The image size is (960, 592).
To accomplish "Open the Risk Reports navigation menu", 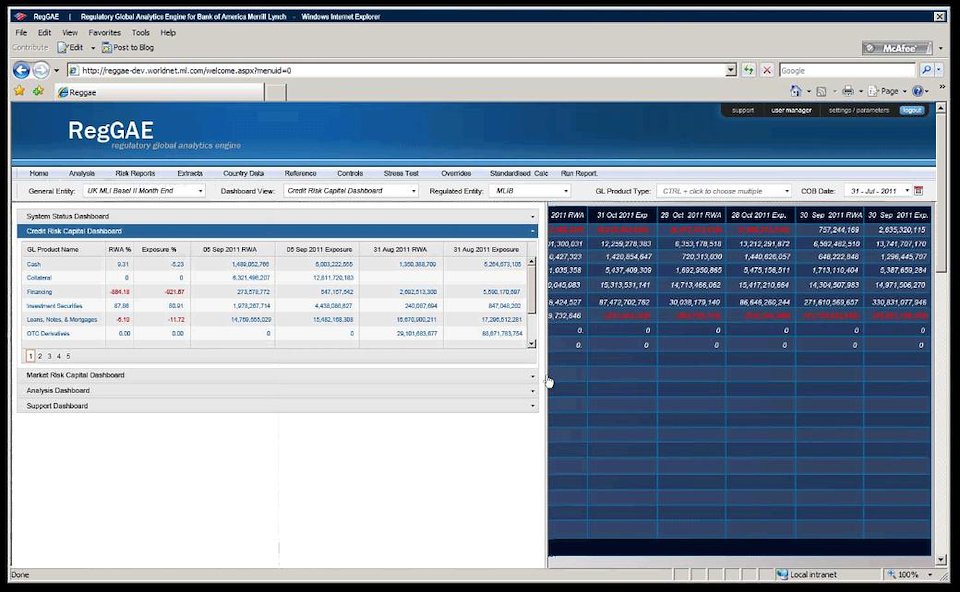I will click(x=135, y=173).
